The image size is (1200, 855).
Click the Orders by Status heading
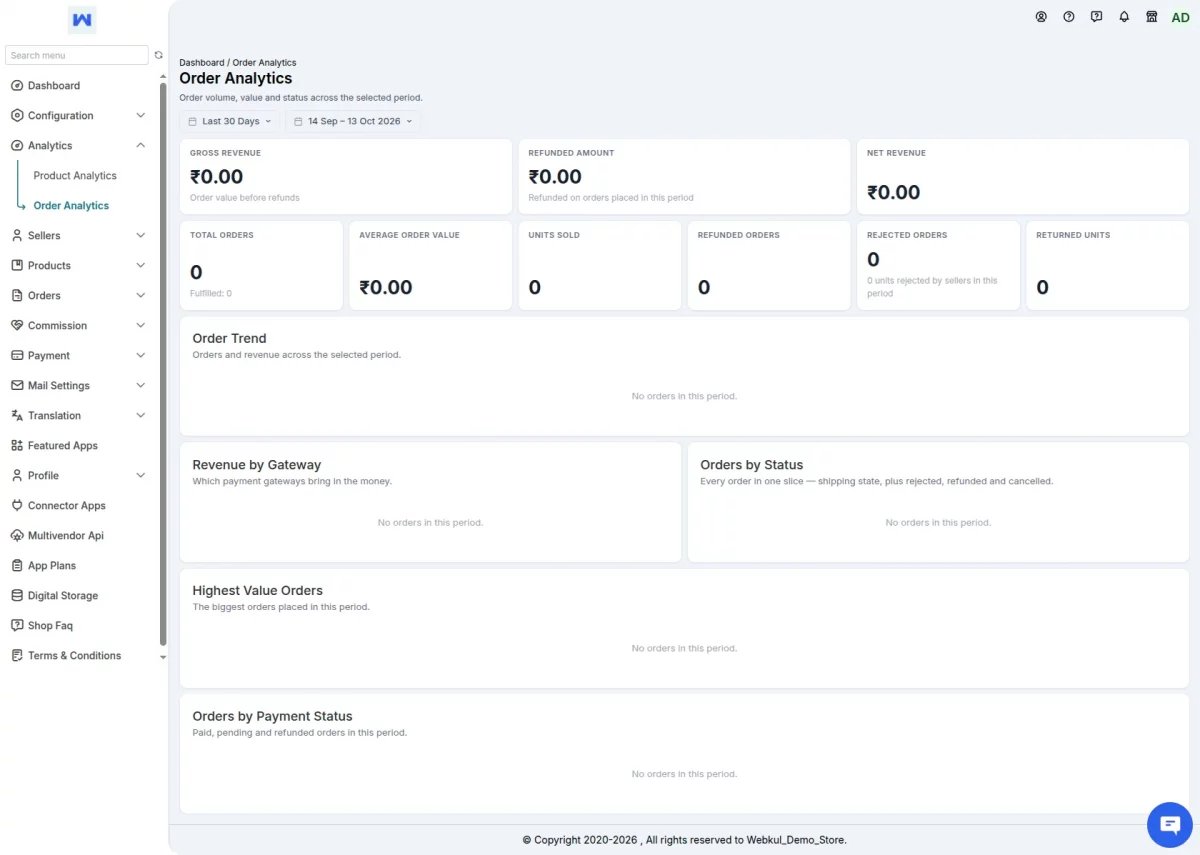pyautogui.click(x=752, y=465)
